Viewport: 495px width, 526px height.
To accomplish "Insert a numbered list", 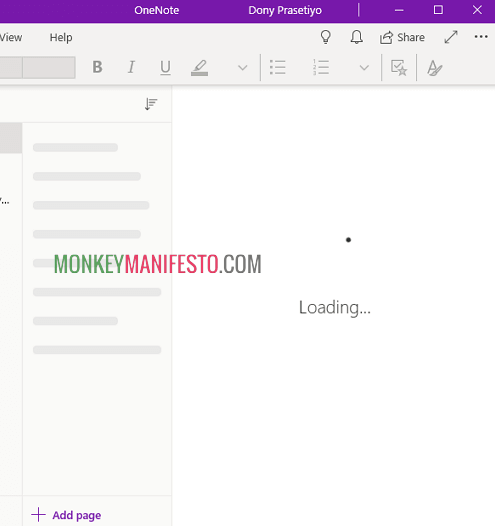I will [x=321, y=67].
